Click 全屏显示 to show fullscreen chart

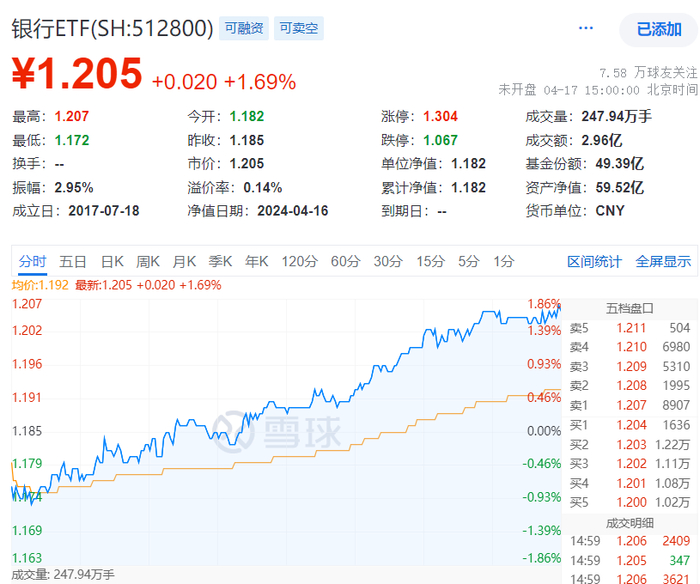pyautogui.click(x=663, y=261)
